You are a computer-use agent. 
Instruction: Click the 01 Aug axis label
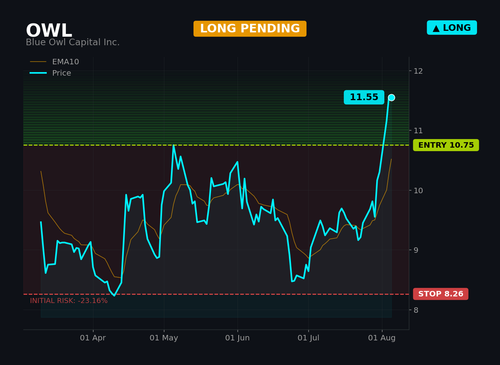(382, 338)
